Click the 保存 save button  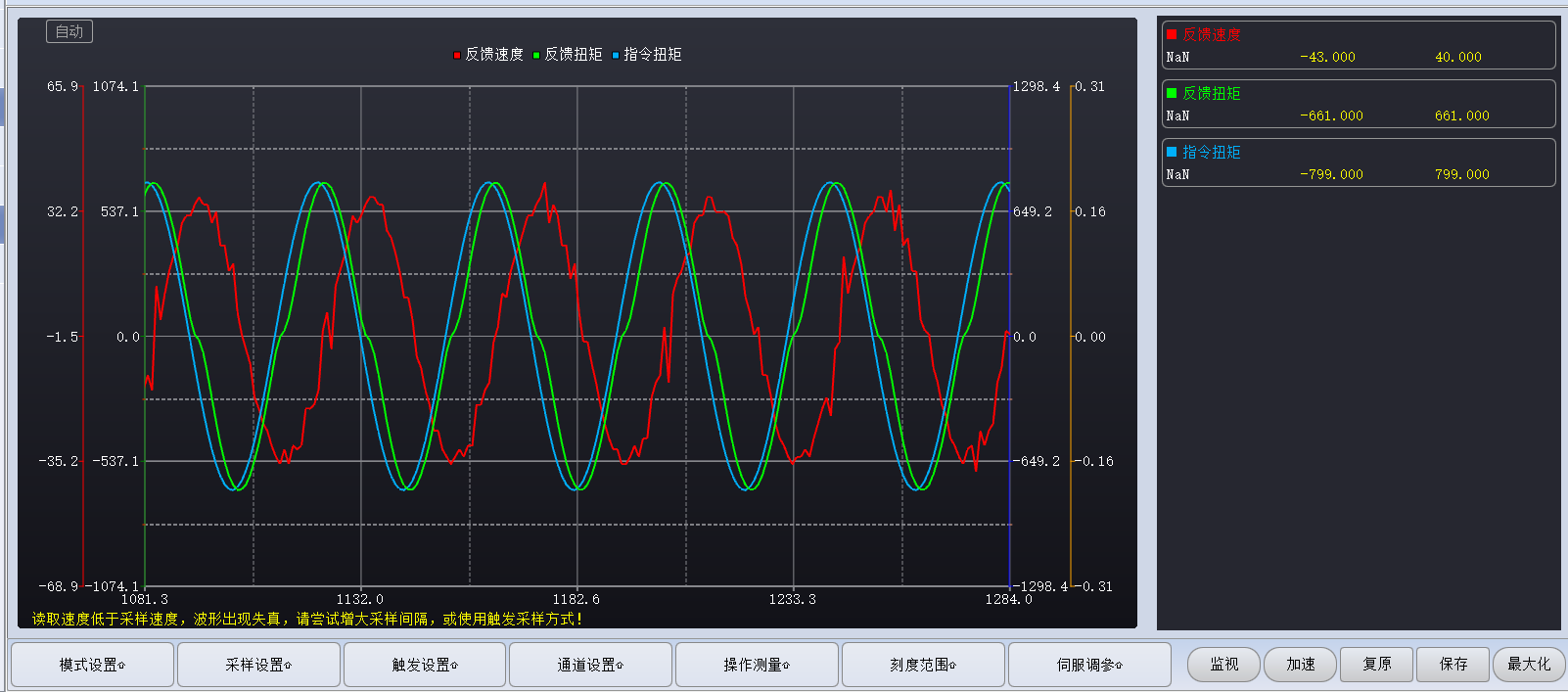coord(1453,664)
